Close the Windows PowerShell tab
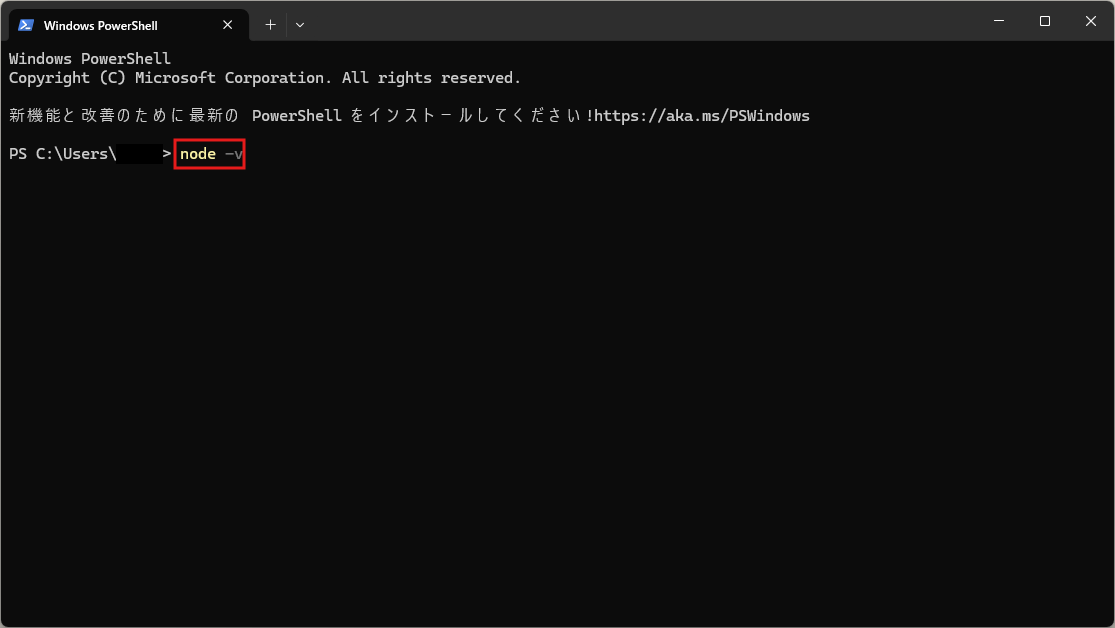The height and width of the screenshot is (628, 1115). click(x=229, y=25)
